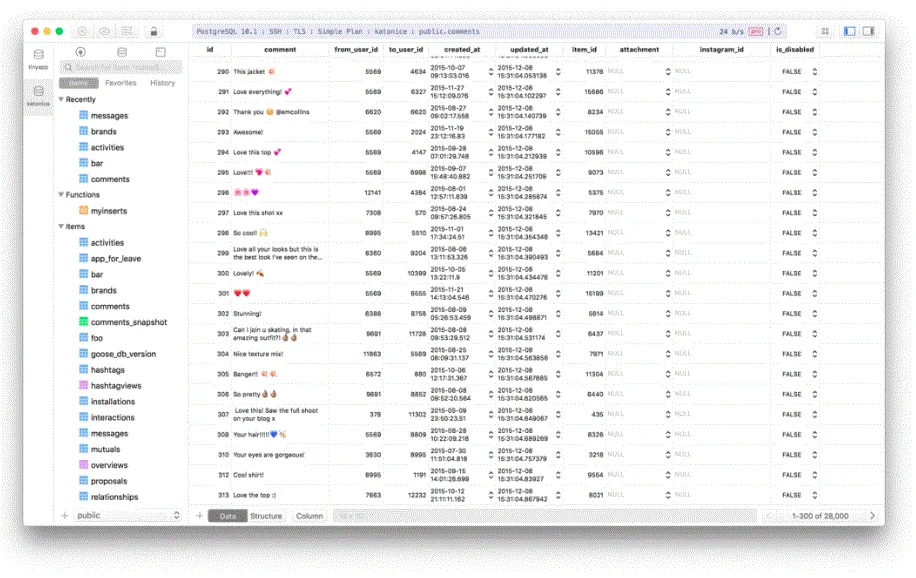Go to the next page arrow
Image resolution: width=916 pixels, height=578 pixels.
(873, 516)
